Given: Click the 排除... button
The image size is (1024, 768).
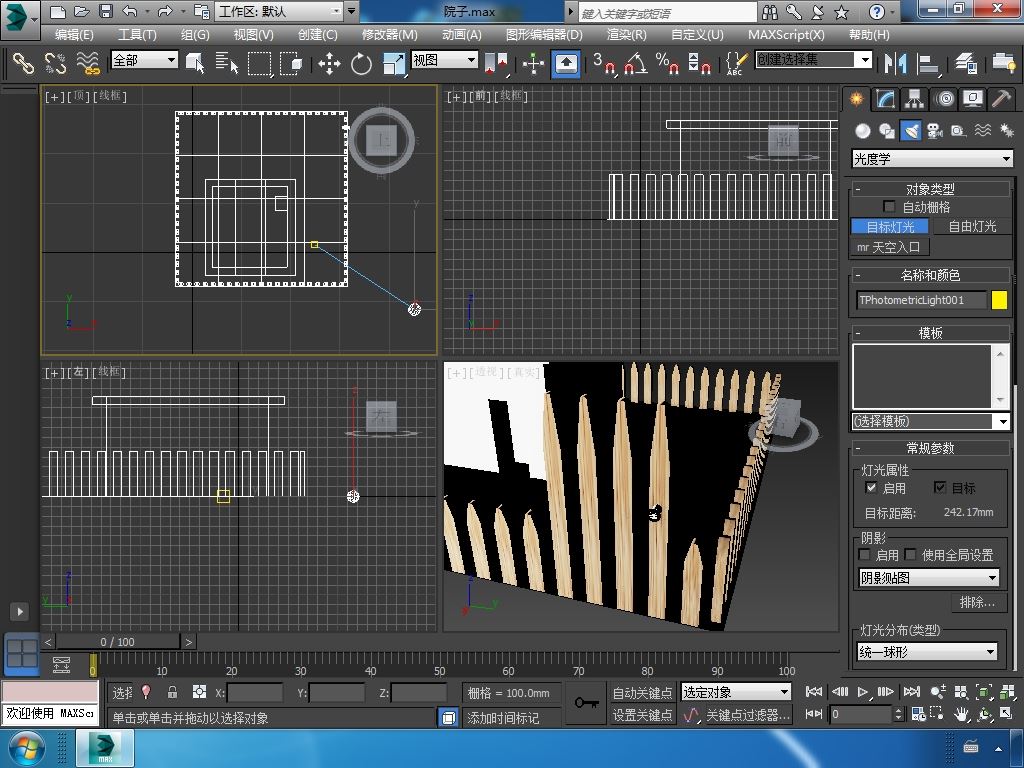Looking at the screenshot, I should tap(977, 602).
